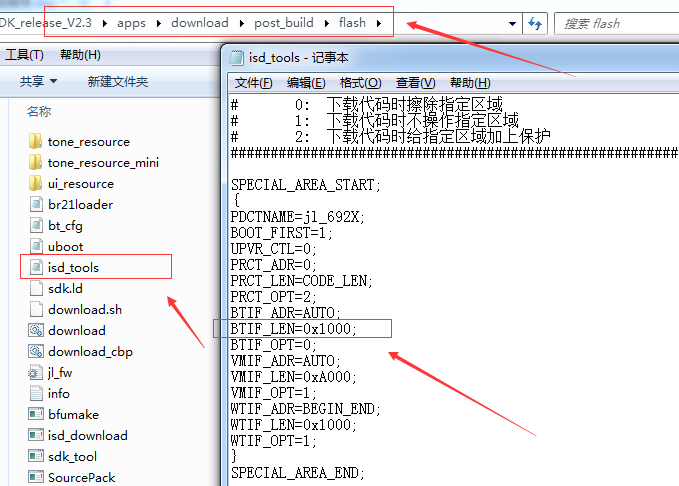Select the jl_fw settings file icon
Viewport: 679px width, 486px height.
point(36,373)
